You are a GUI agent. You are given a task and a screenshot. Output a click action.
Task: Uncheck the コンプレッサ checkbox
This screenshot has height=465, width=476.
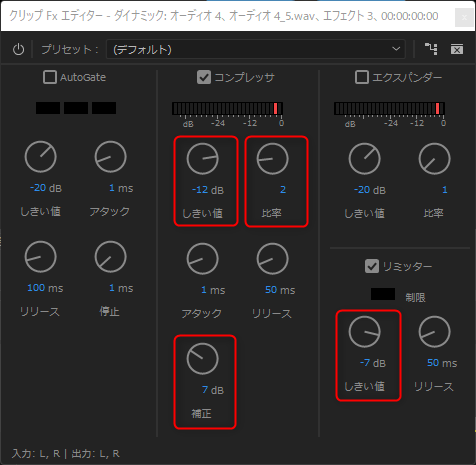204,77
